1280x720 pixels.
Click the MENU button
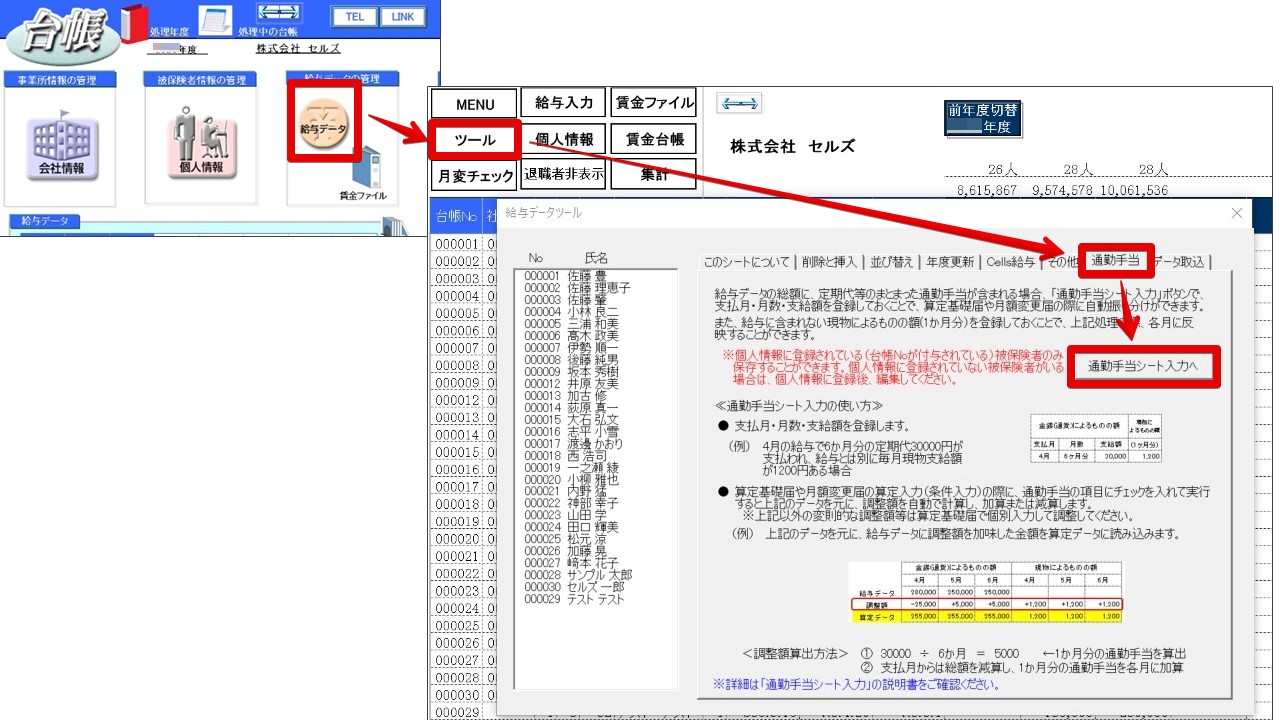(x=475, y=104)
